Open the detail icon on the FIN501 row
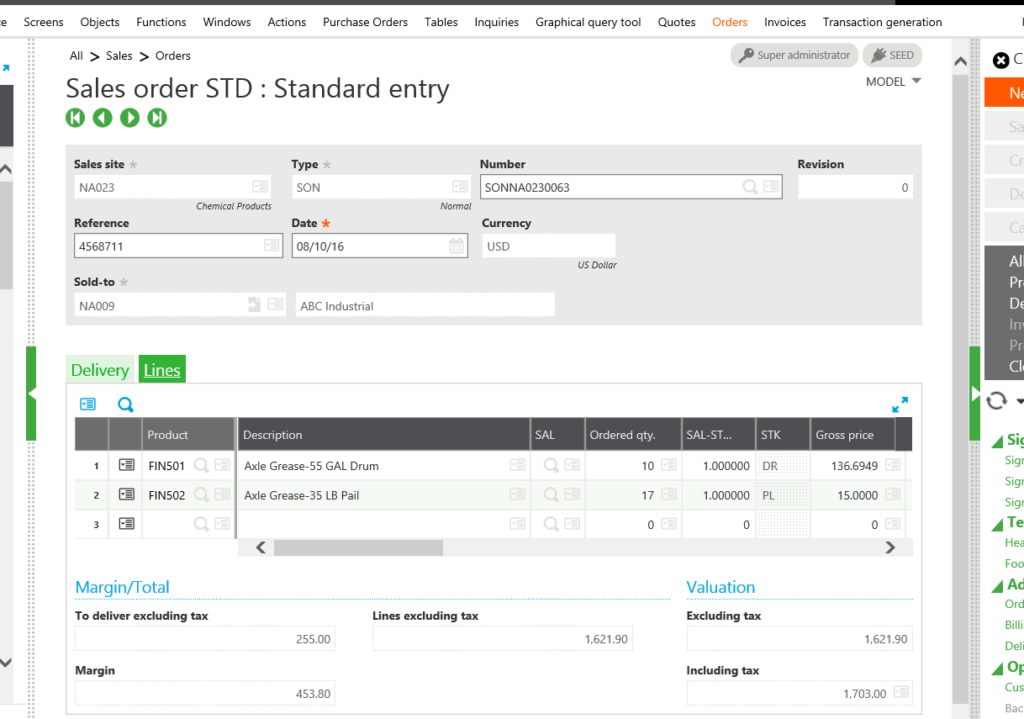1024x719 pixels. pos(125,464)
